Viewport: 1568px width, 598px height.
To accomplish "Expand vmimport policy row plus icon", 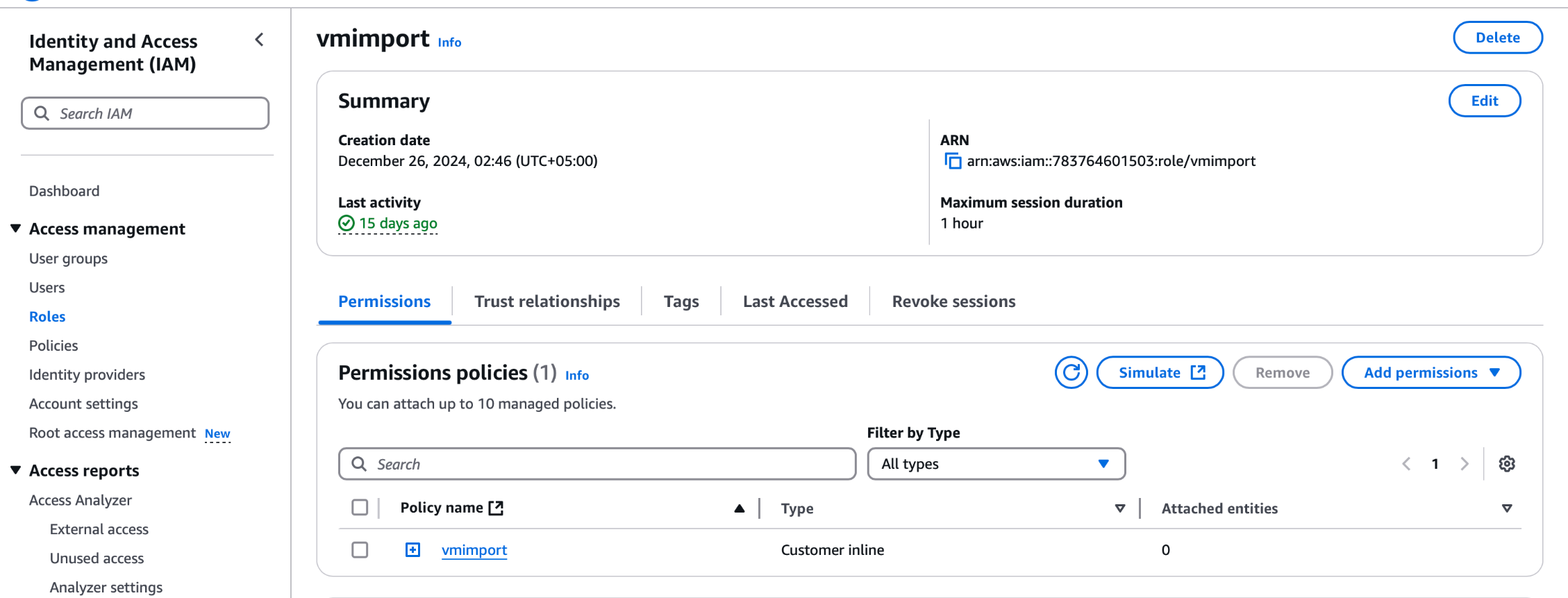I will [412, 550].
